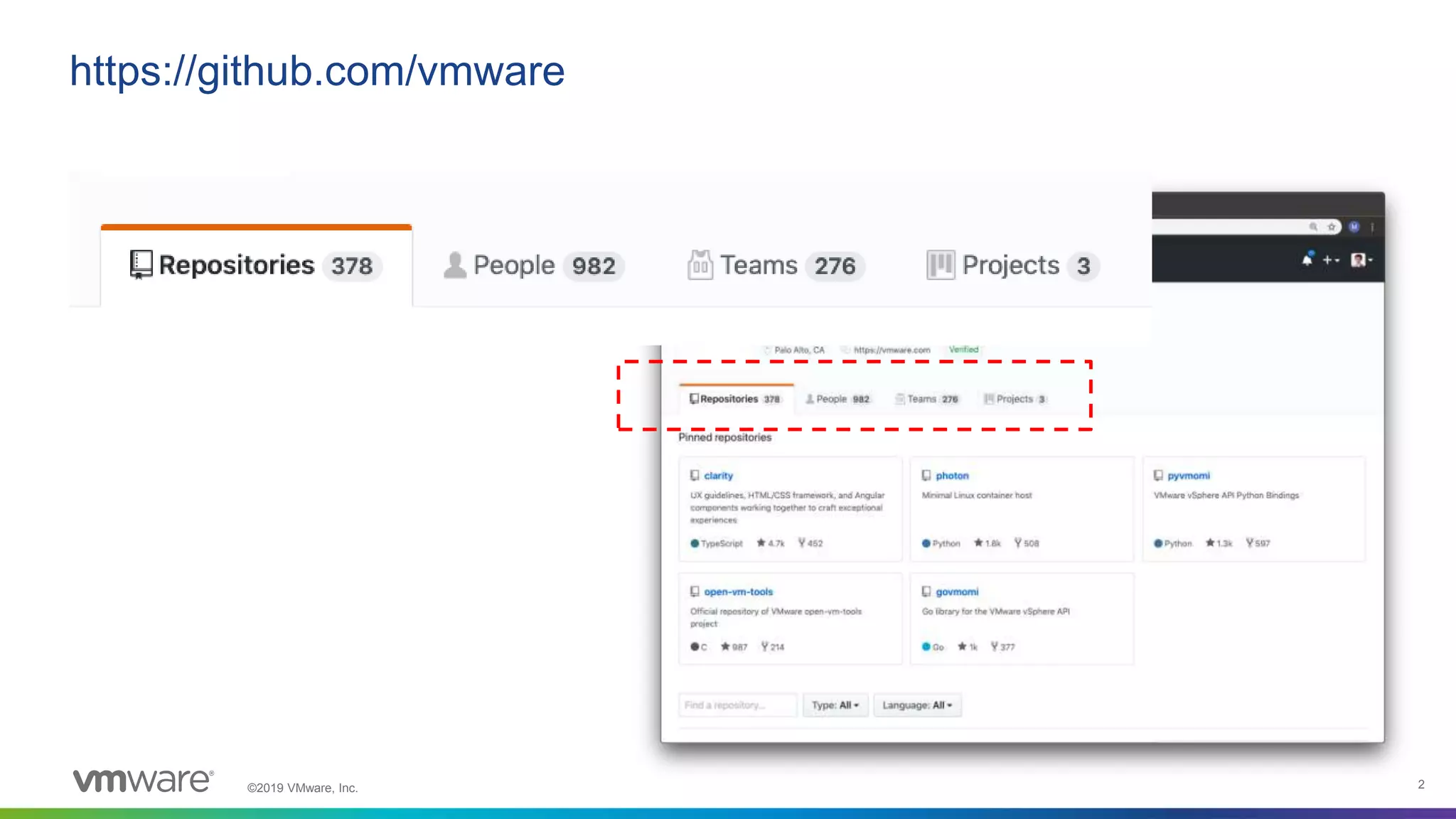Bookmark page with star icon
Screen dimensions: 1456x819
[1332, 227]
